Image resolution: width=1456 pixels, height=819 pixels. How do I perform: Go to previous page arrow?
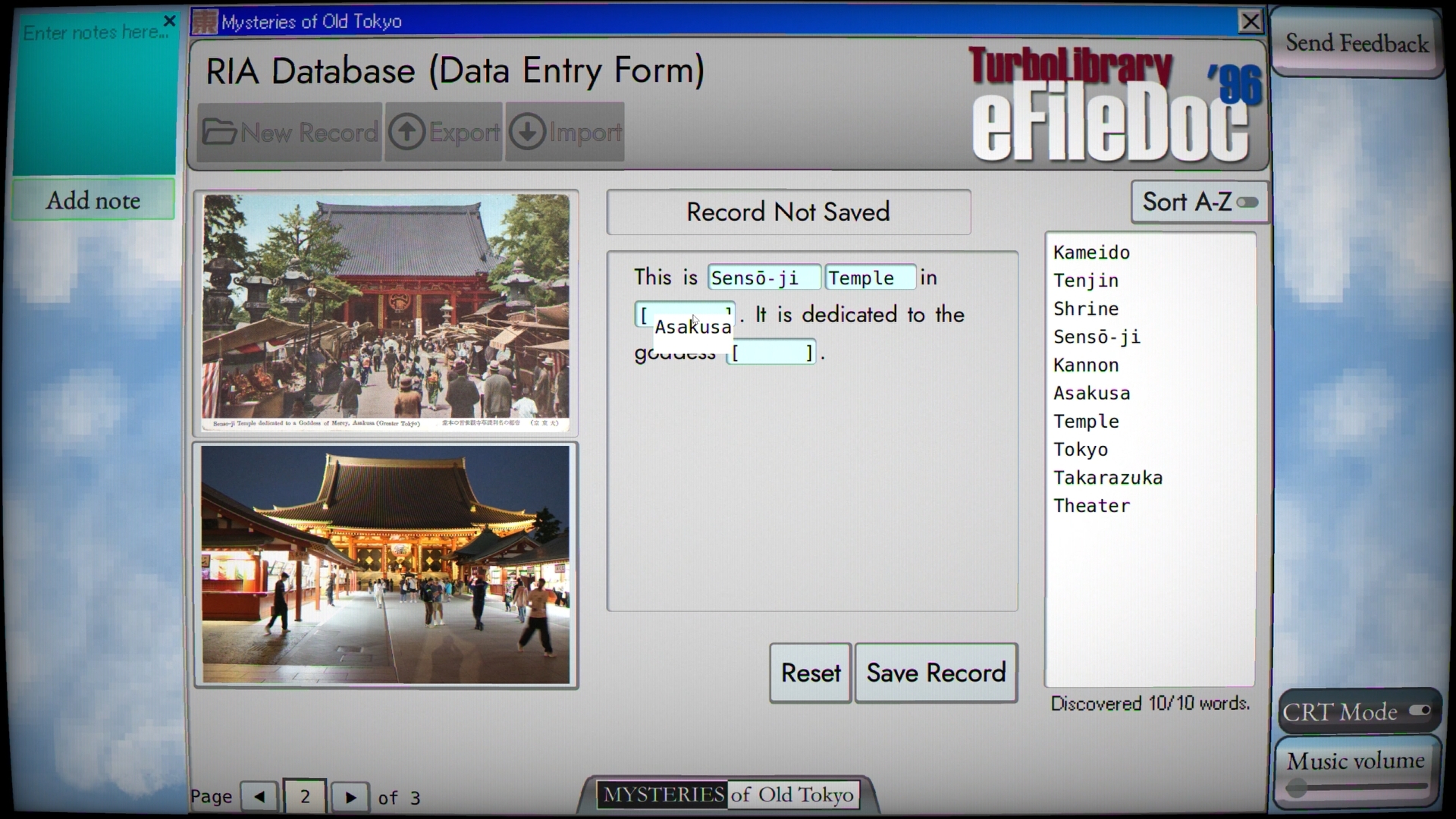[259, 797]
